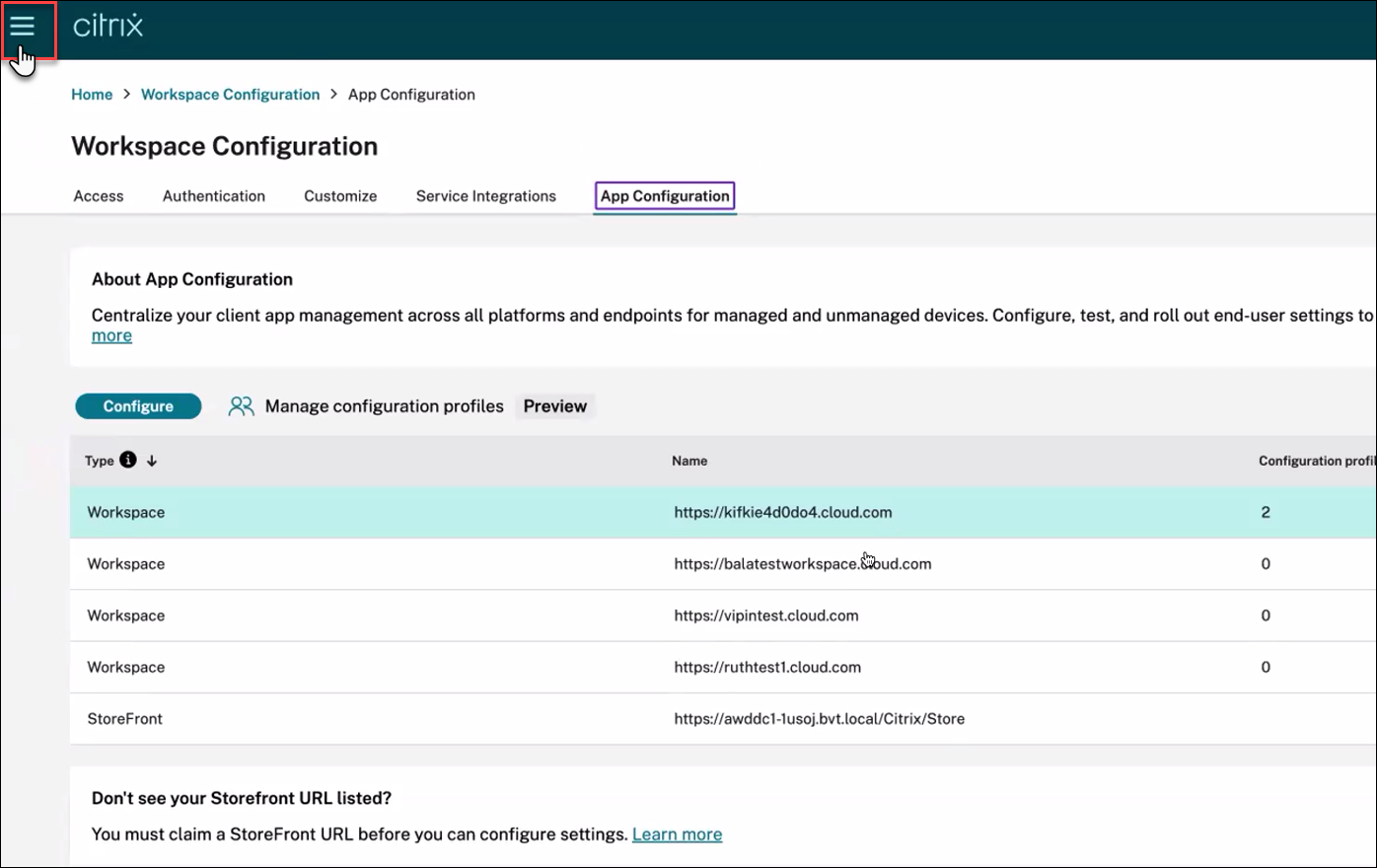Open the Workspace Configuration breadcrumb
The width and height of the screenshot is (1377, 868).
(230, 94)
